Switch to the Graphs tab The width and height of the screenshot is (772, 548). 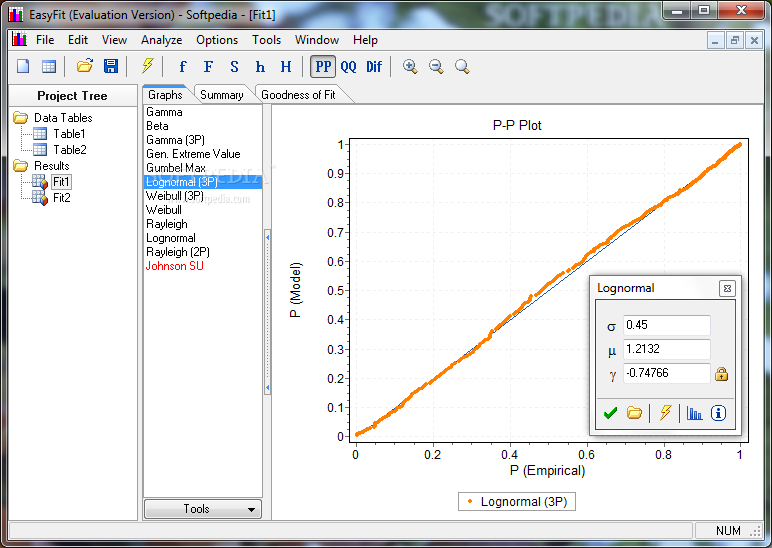point(165,95)
